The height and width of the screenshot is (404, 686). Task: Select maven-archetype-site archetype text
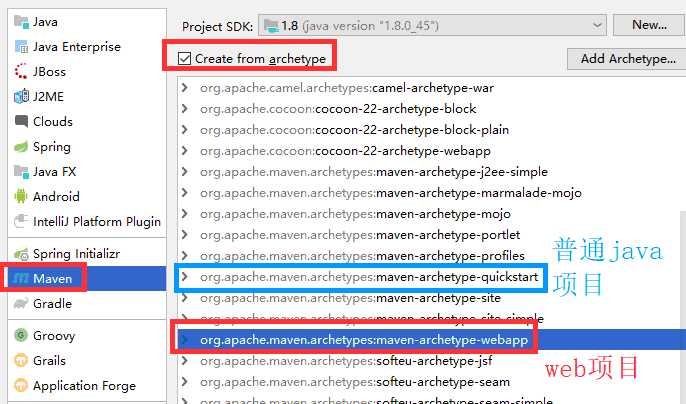pyautogui.click(x=350, y=298)
